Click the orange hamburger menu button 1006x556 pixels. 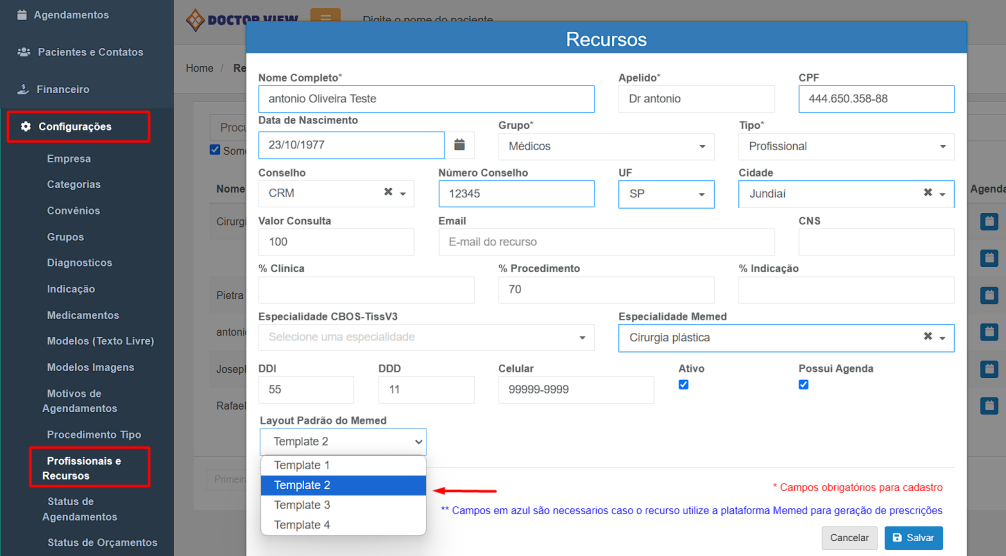tap(325, 19)
